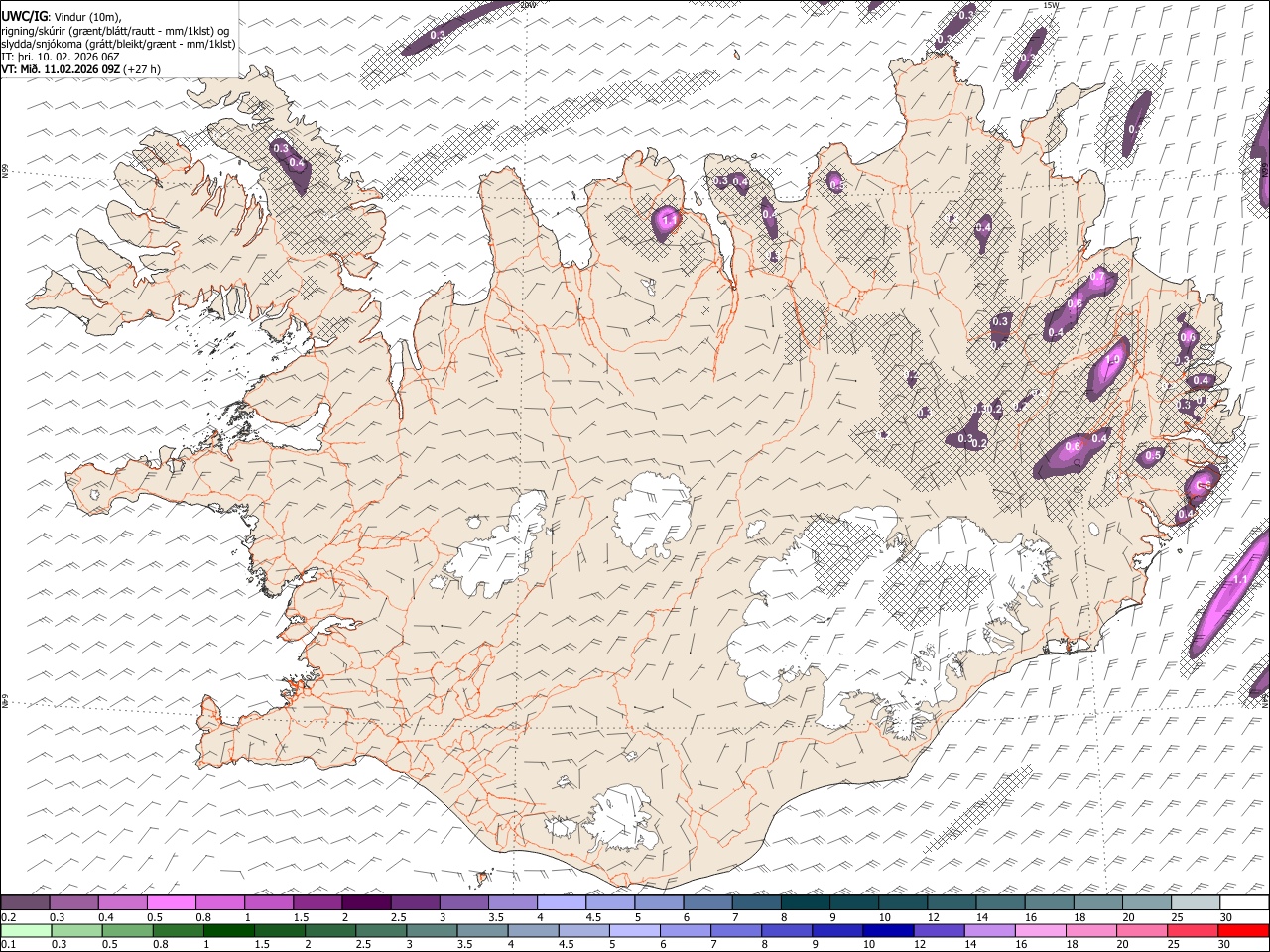Click the '0.7' snowfall value in the eastern highlands
This screenshot has height=952, width=1270.
1098,276
